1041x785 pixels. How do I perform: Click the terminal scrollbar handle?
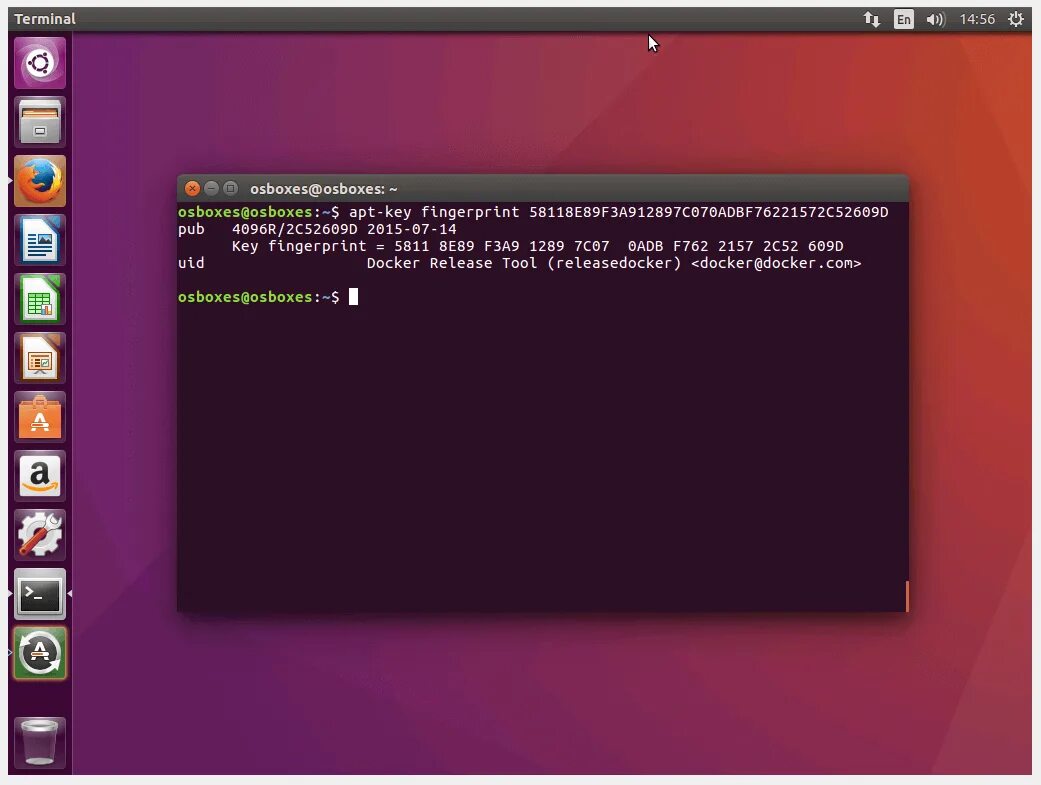coord(906,596)
